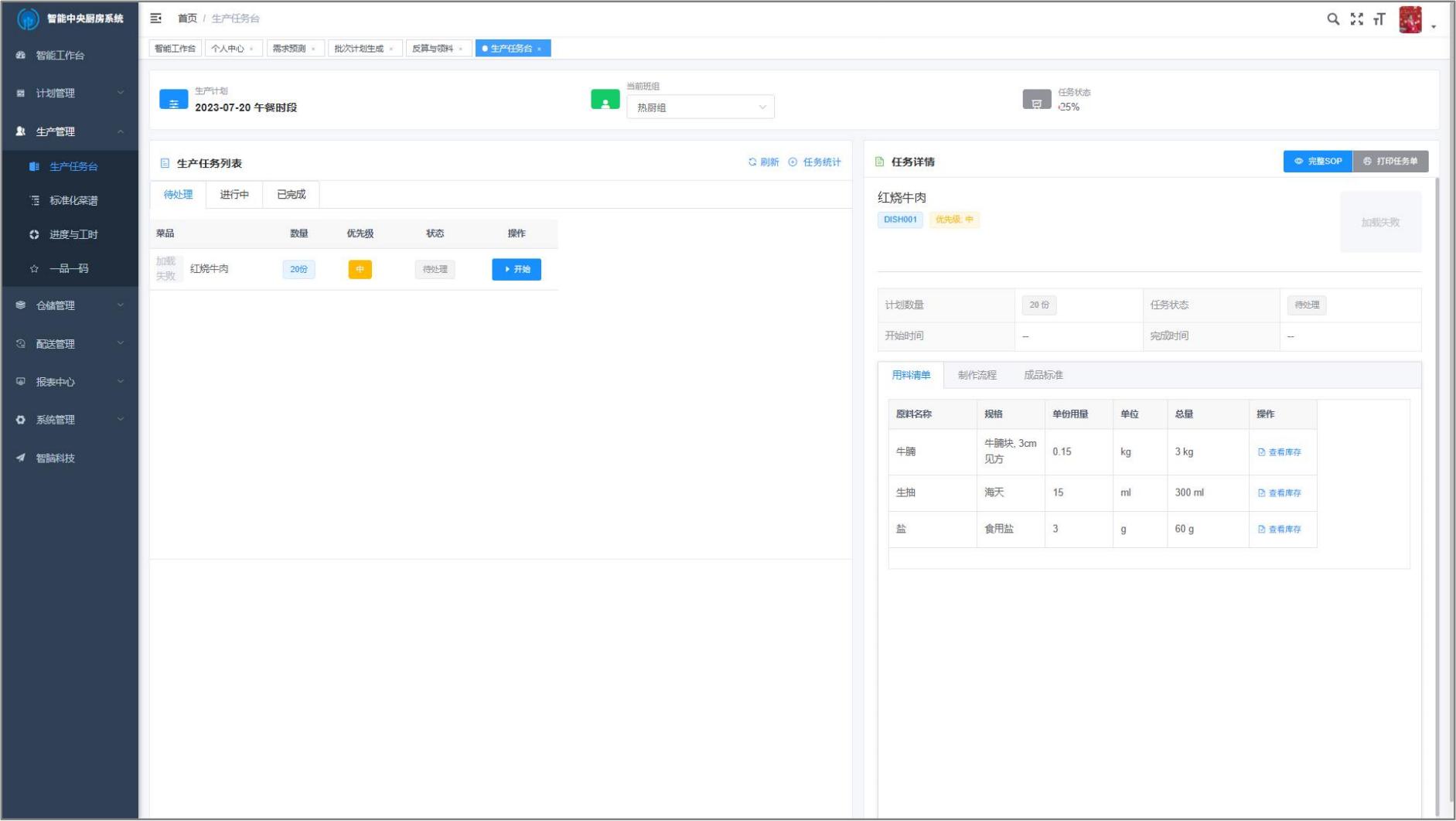The height and width of the screenshot is (821, 1456).
Task: Open the 热厨组 team dropdown
Action: coord(700,107)
